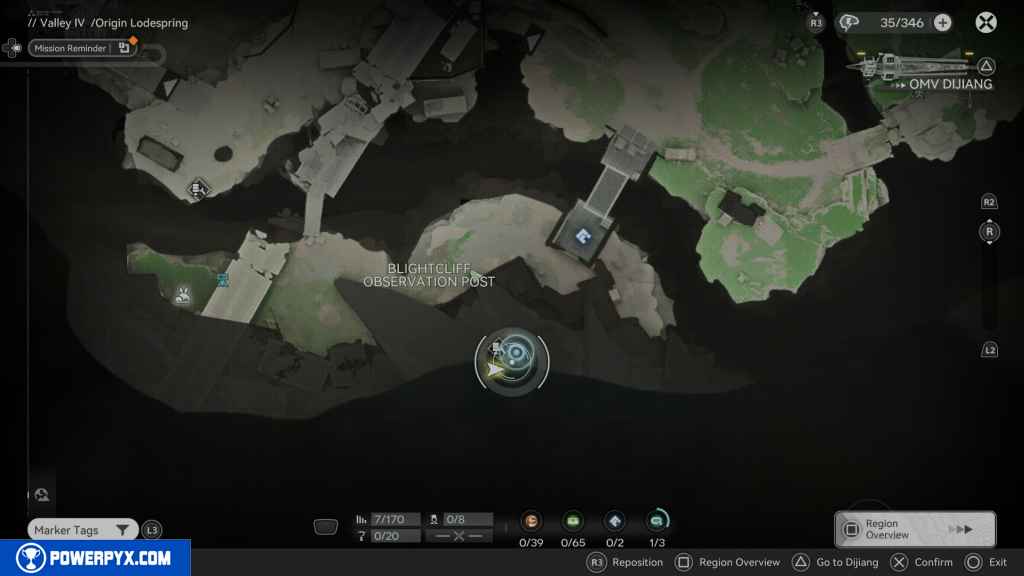Click the plus button beside 35/346 counter
1024x576 pixels.
pos(942,23)
